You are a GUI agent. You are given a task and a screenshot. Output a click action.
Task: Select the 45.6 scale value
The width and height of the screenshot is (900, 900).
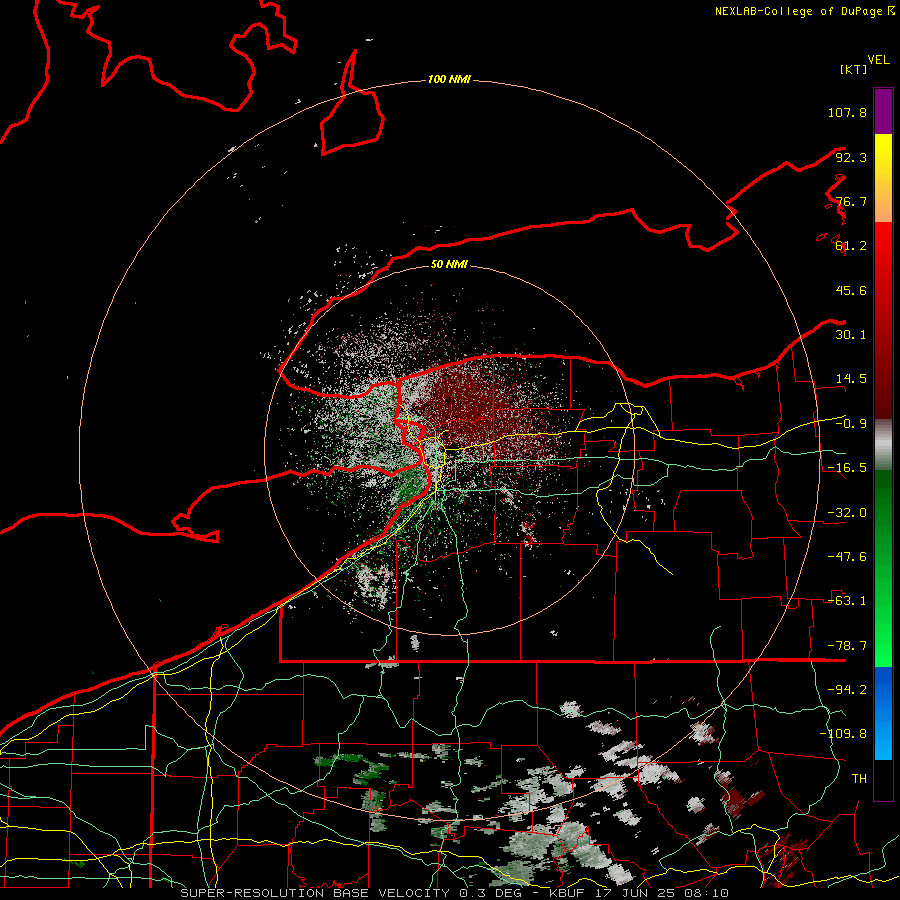click(x=851, y=290)
